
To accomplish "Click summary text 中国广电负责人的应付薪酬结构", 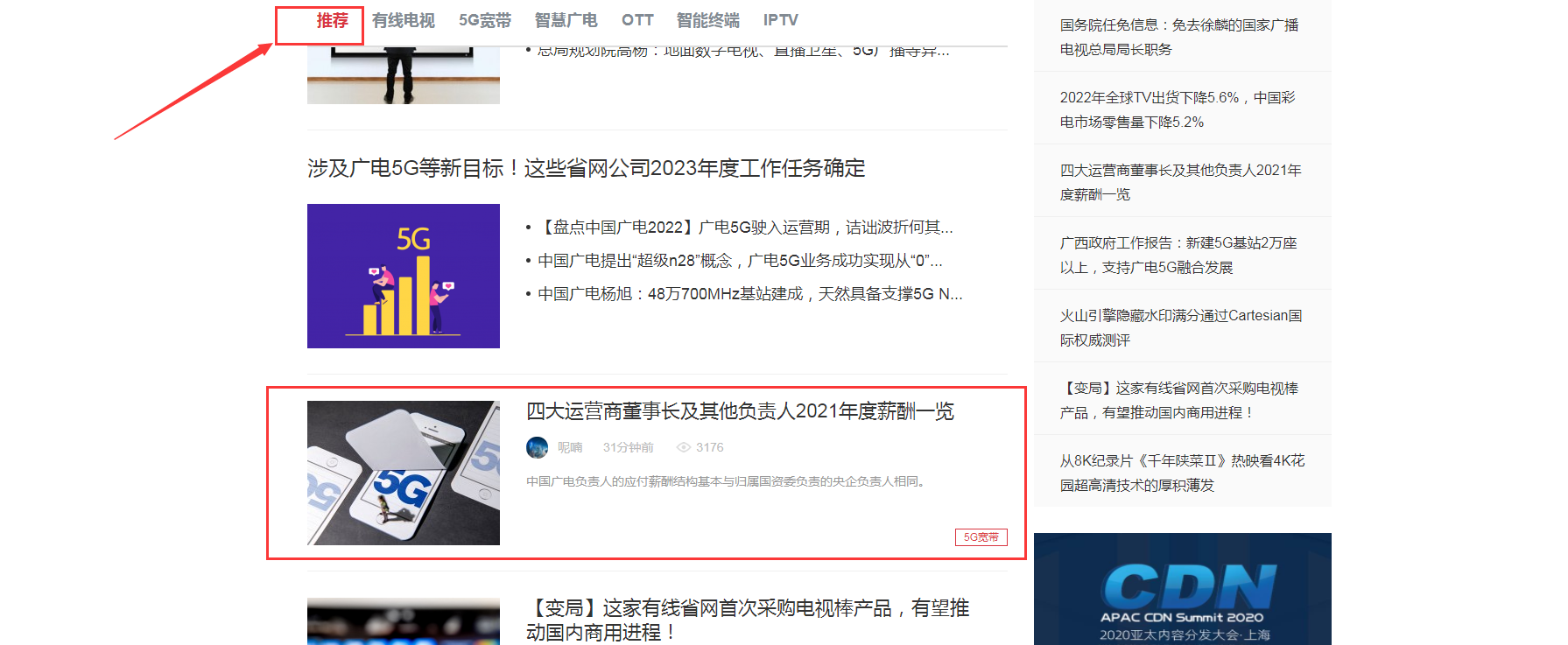I will click(728, 481).
